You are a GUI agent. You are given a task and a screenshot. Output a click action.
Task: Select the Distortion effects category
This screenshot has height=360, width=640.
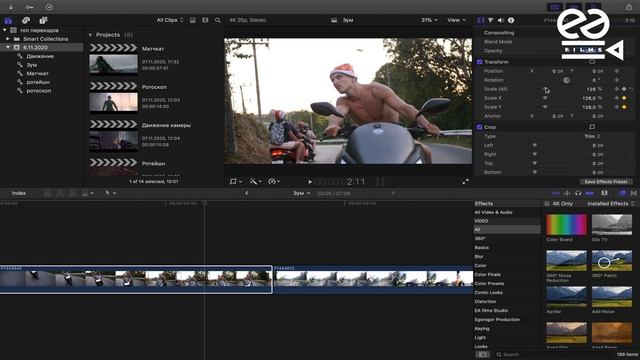point(485,302)
